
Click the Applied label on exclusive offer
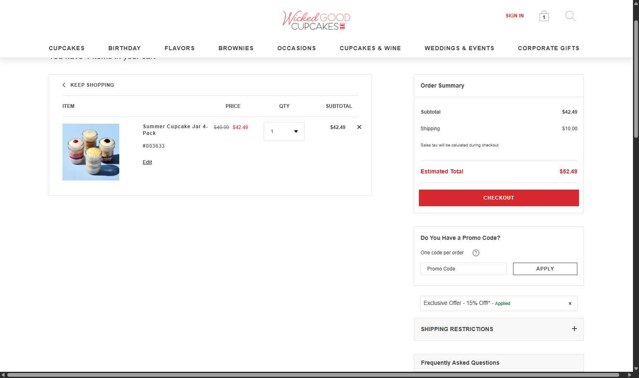[502, 303]
